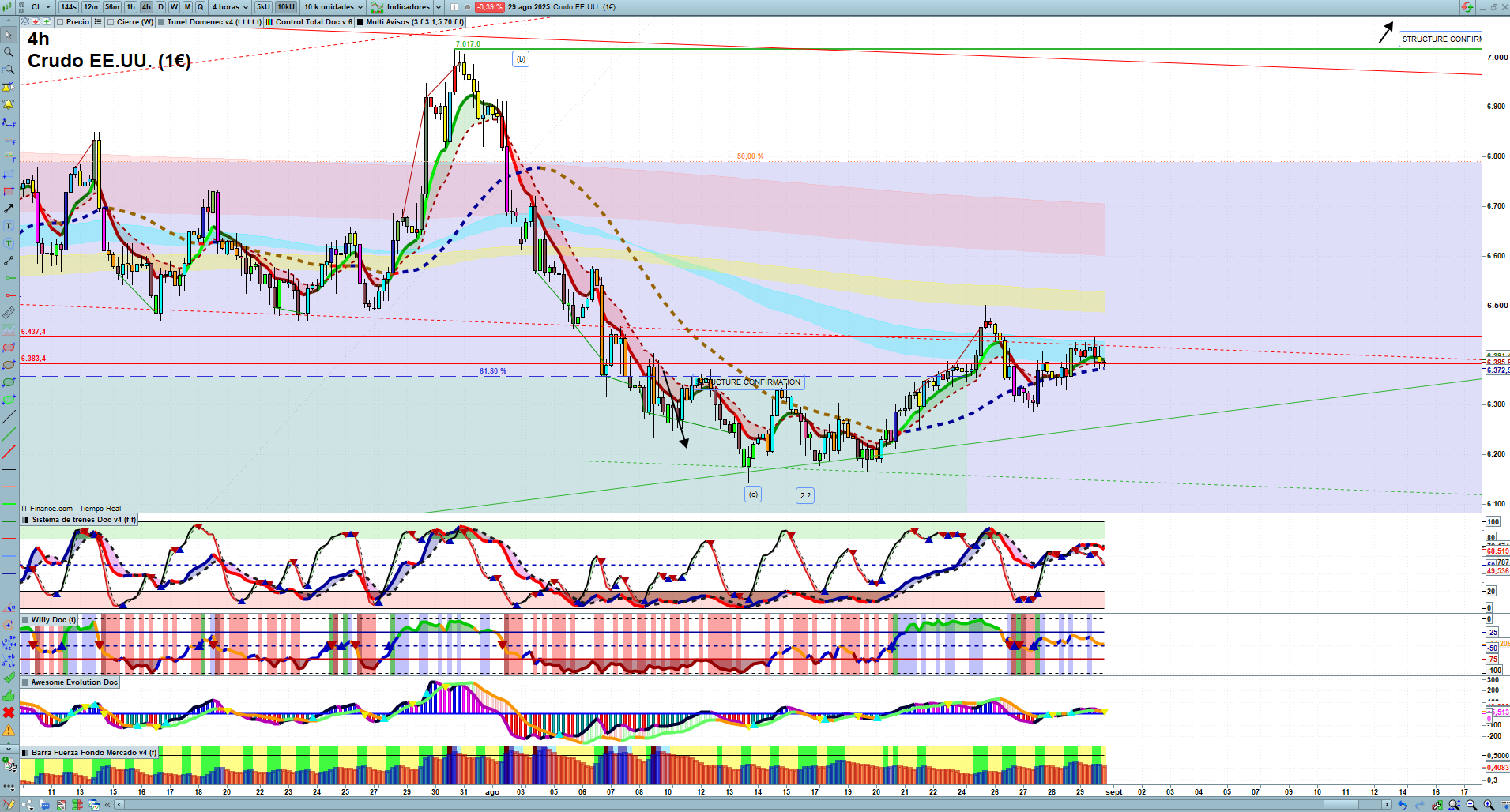Open the red-lines list icon beside Precio

point(98,22)
